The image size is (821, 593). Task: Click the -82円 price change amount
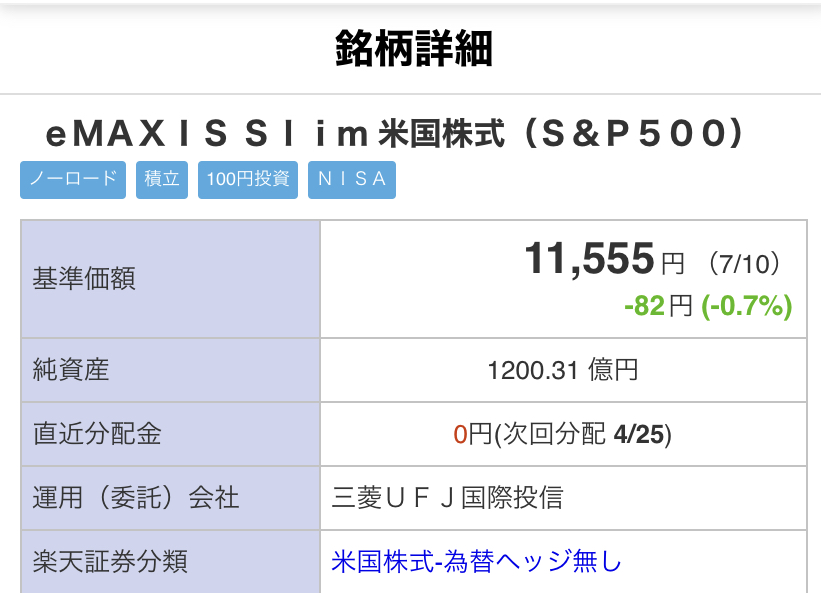[x=658, y=306]
